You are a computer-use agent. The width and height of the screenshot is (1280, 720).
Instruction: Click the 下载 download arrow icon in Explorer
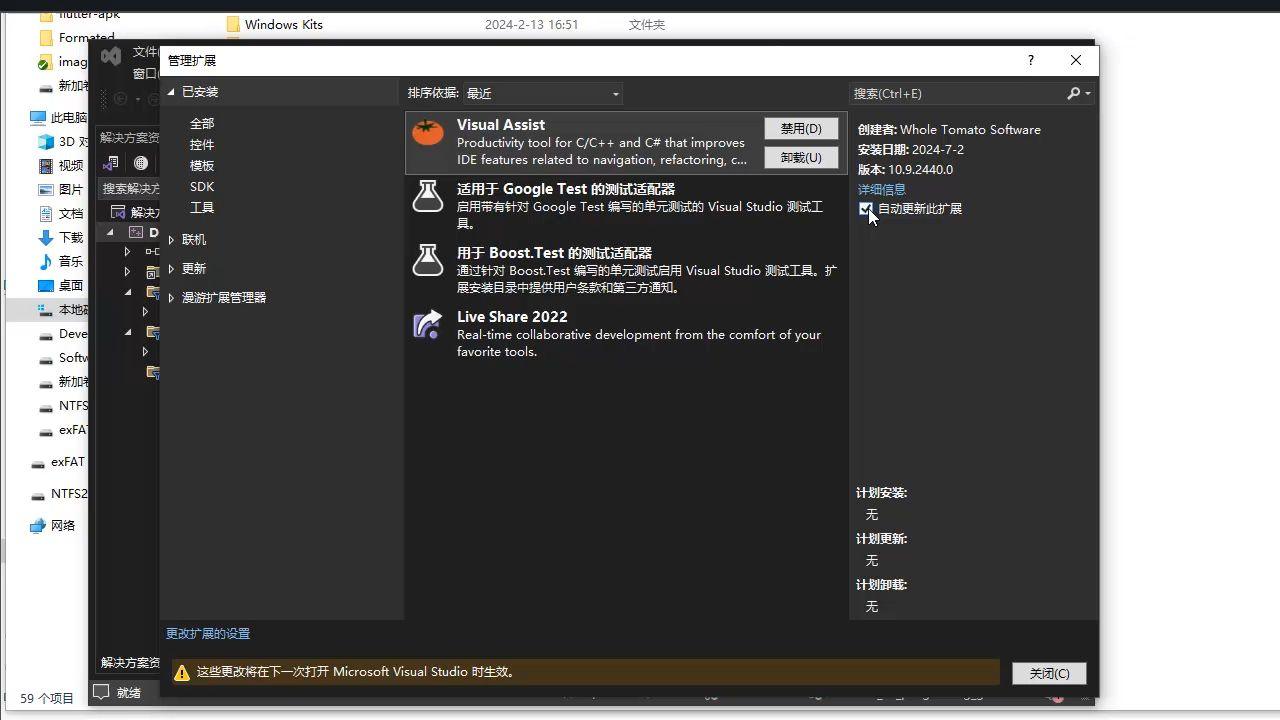[x=45, y=237]
